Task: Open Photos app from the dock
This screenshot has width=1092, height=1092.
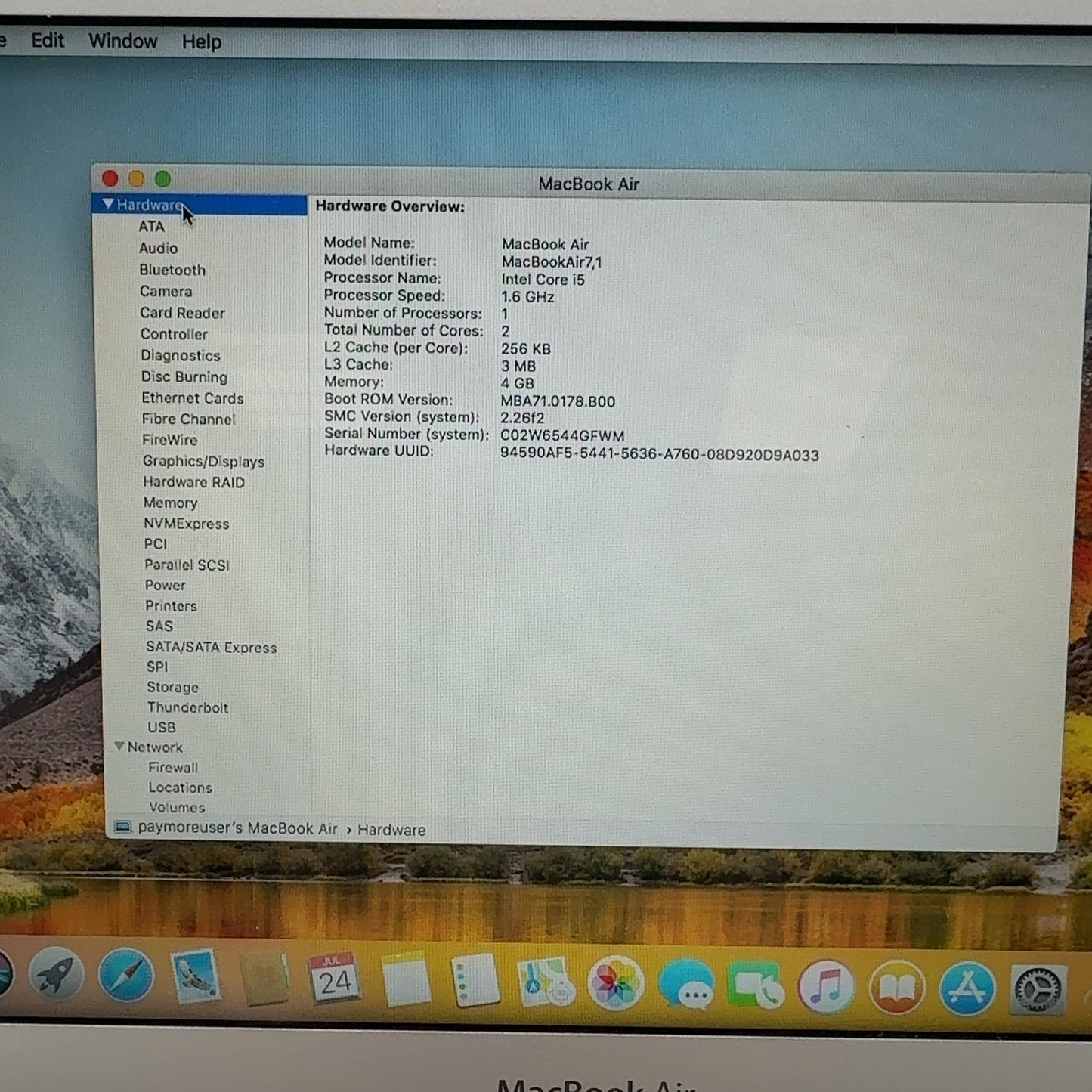Action: coord(615,984)
